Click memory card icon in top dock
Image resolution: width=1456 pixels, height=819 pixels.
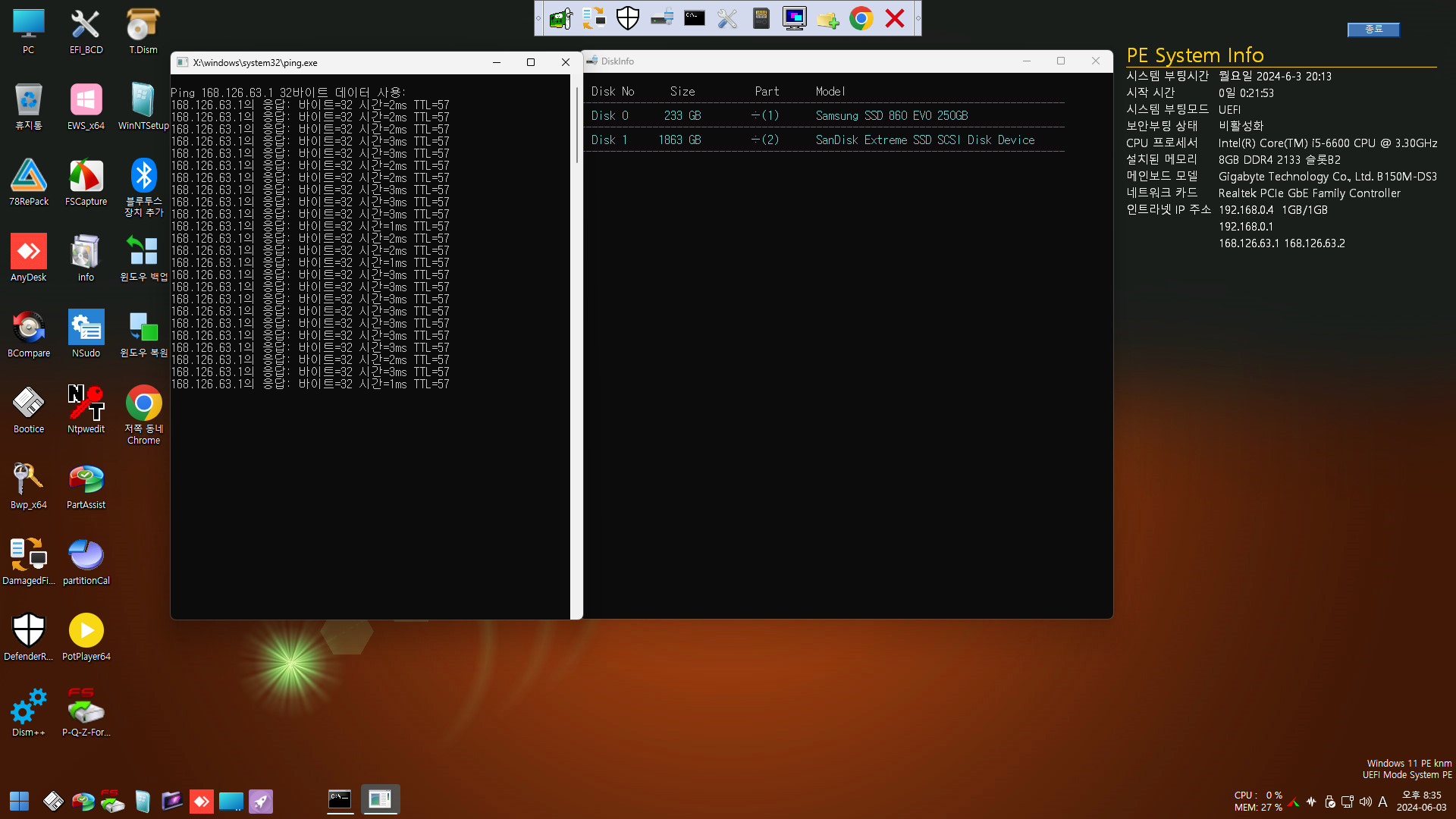point(761,18)
